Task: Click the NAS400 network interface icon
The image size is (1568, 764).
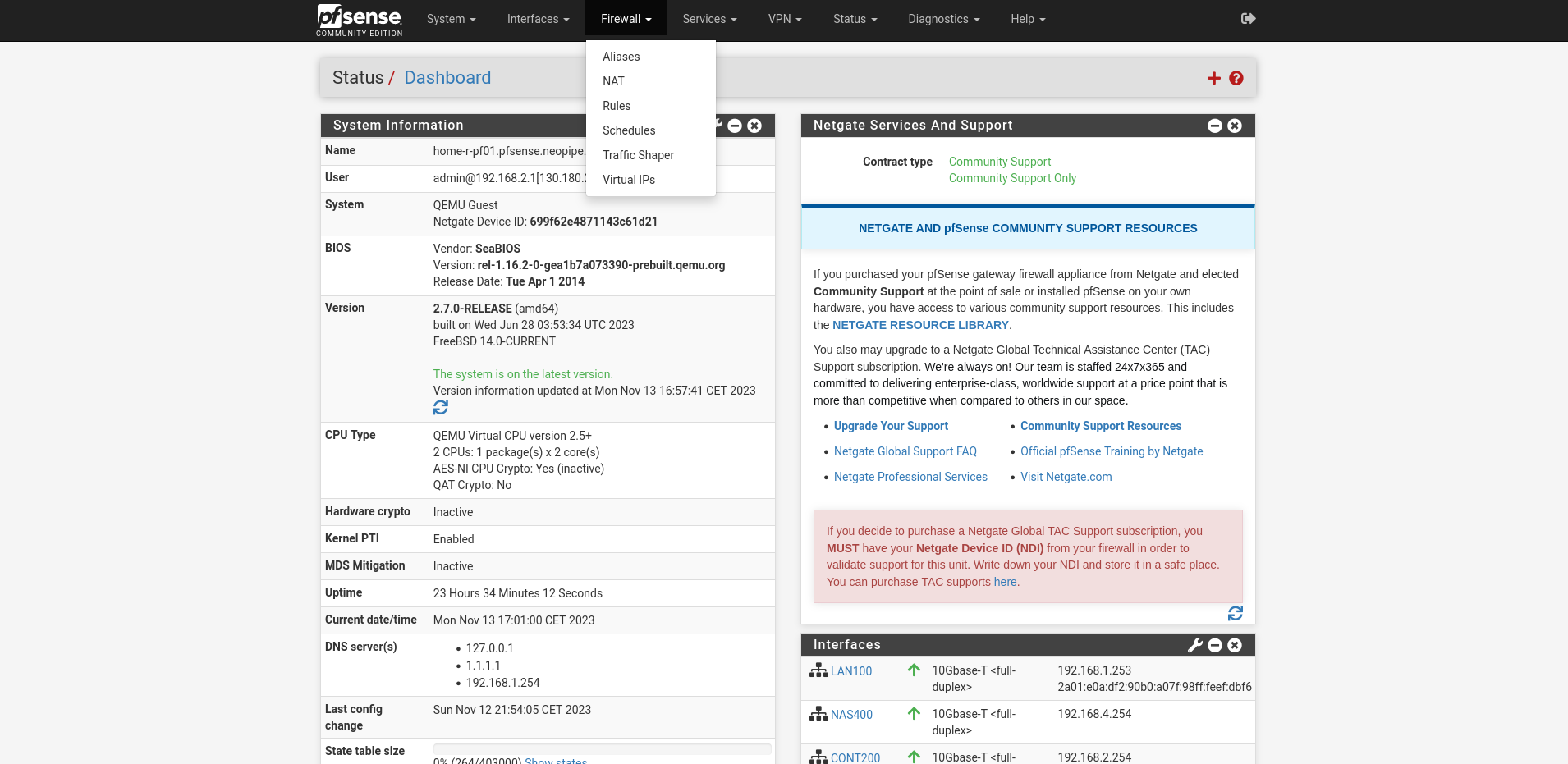Action: tap(818, 714)
